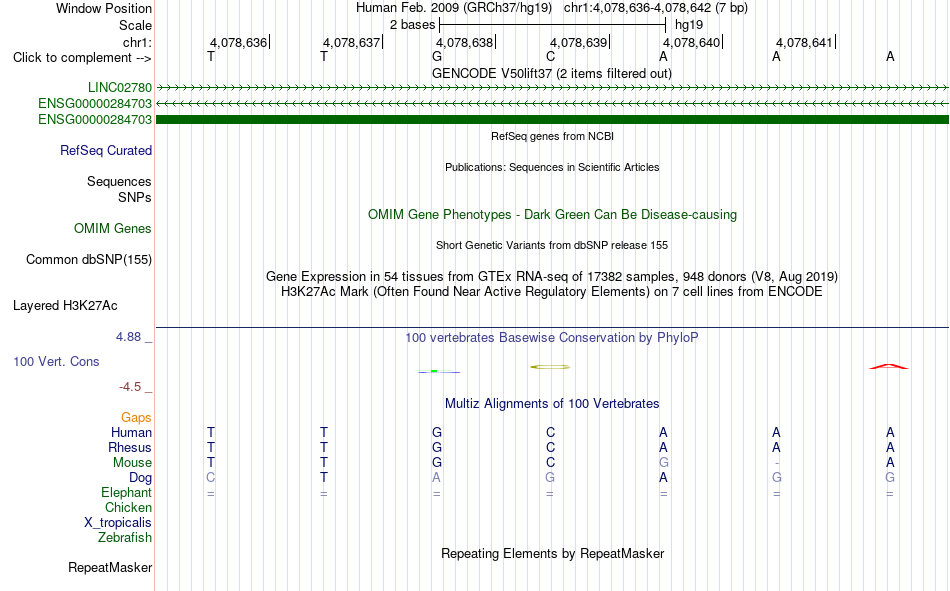
Task: Click the Elephant alignment row label
Action: [x=127, y=492]
